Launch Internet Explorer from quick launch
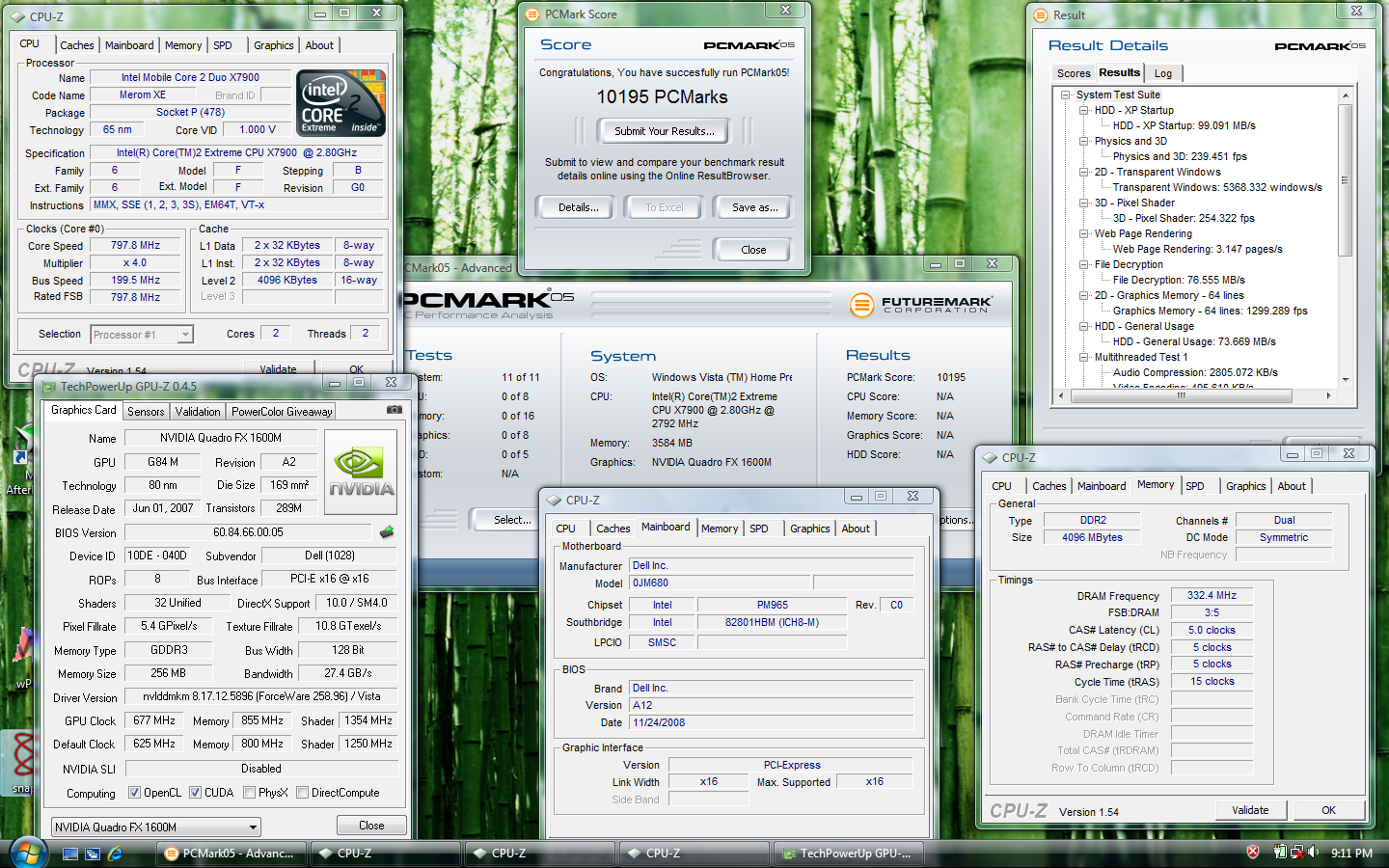This screenshot has height=868, width=1389. [115, 854]
